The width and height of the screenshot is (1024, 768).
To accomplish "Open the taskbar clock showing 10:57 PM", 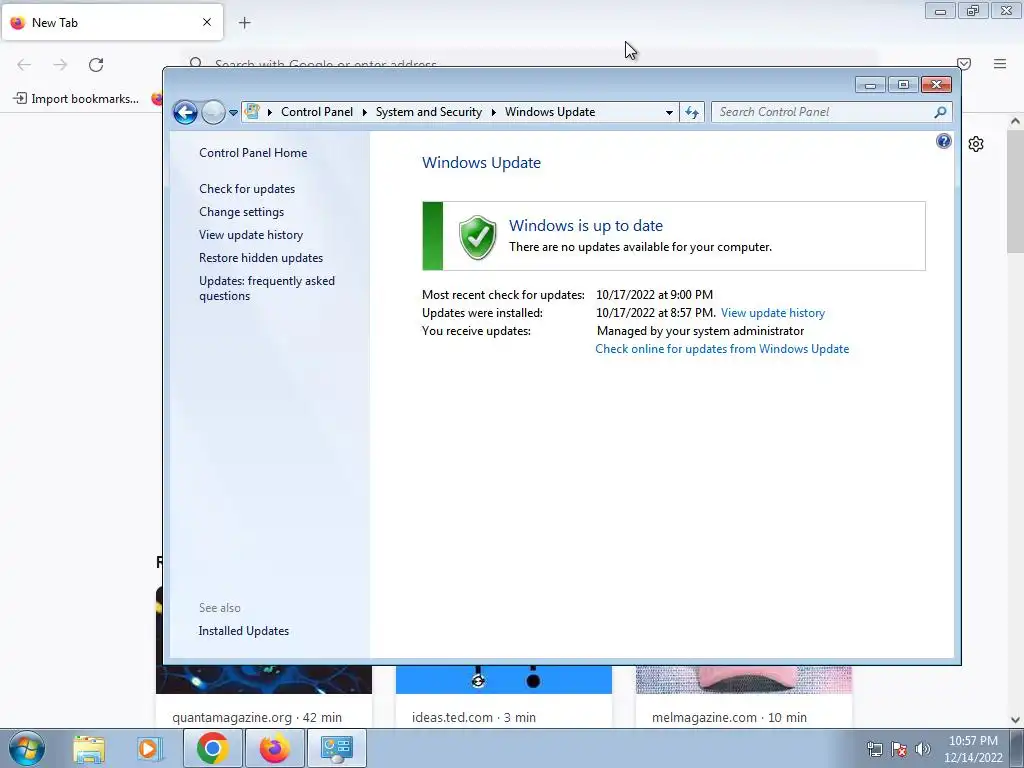I will (x=973, y=749).
